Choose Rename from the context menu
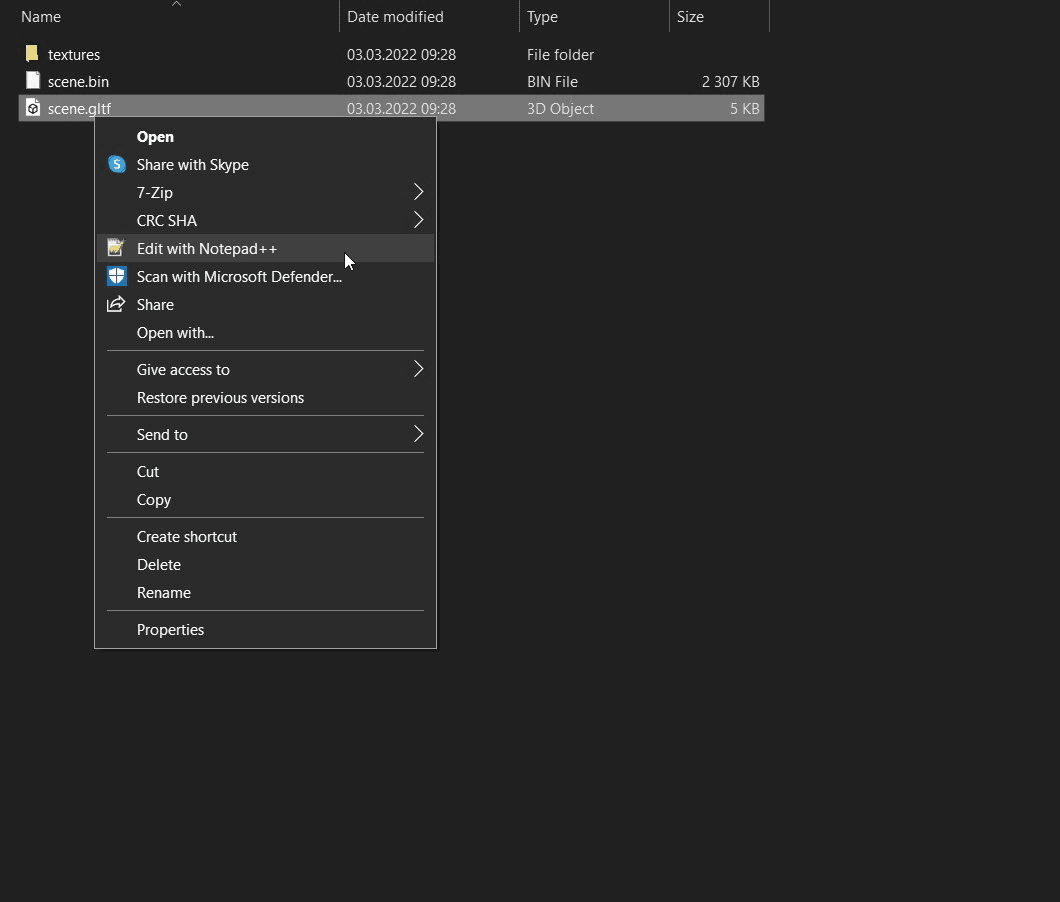 point(163,593)
